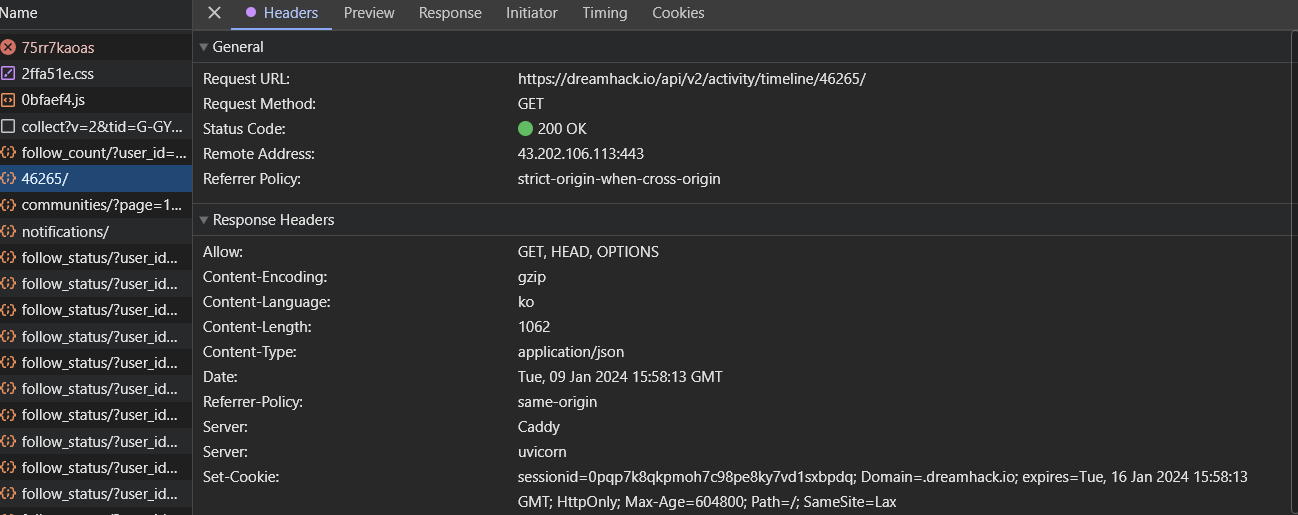Click the CSS file icon for 2ffa51e.css
Viewport: 1298px width, 515px height.
pyautogui.click(x=9, y=73)
